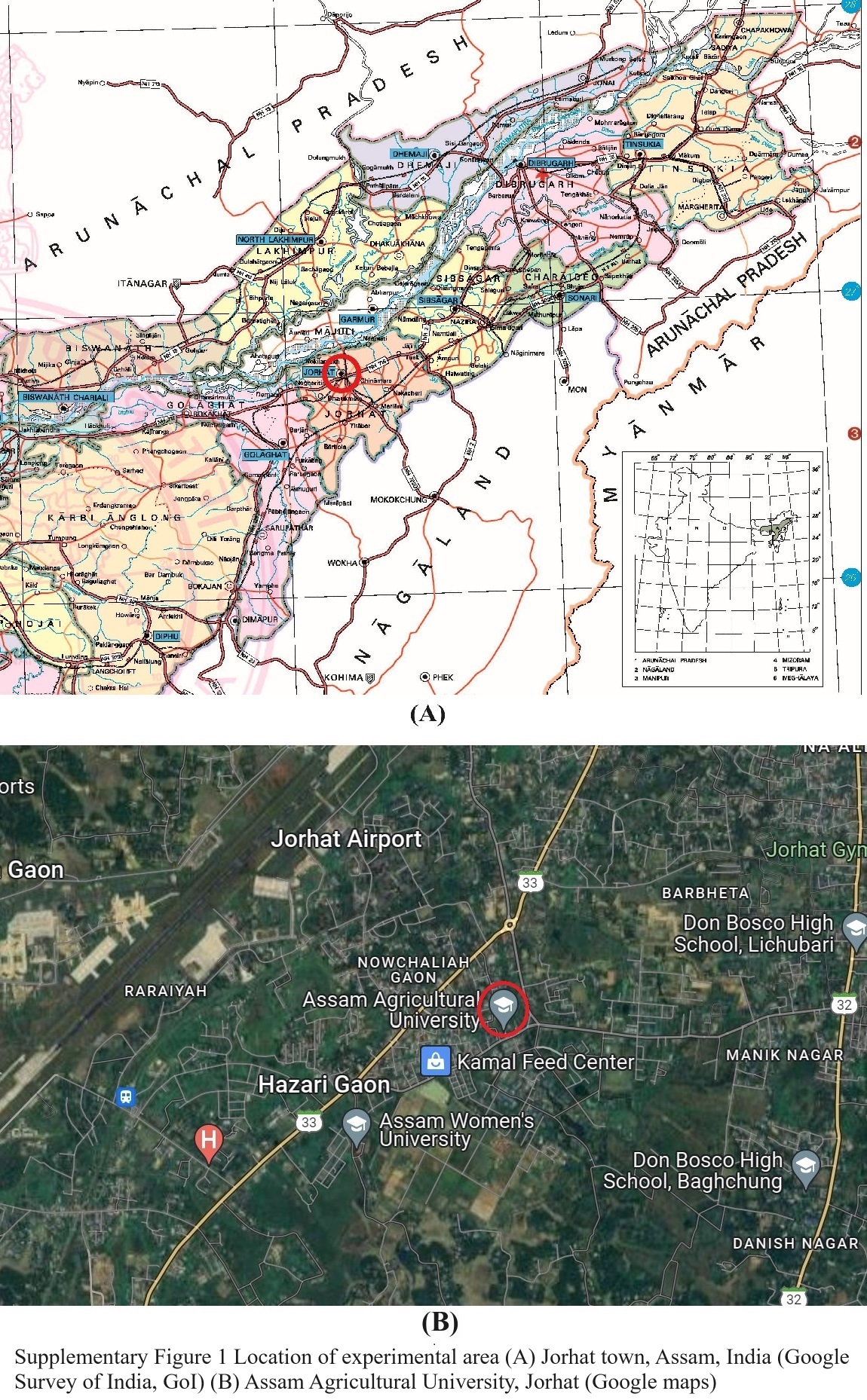Click the Don Bosco High School, Baghchung pin
This screenshot has height=1400, width=867.
[805, 1169]
